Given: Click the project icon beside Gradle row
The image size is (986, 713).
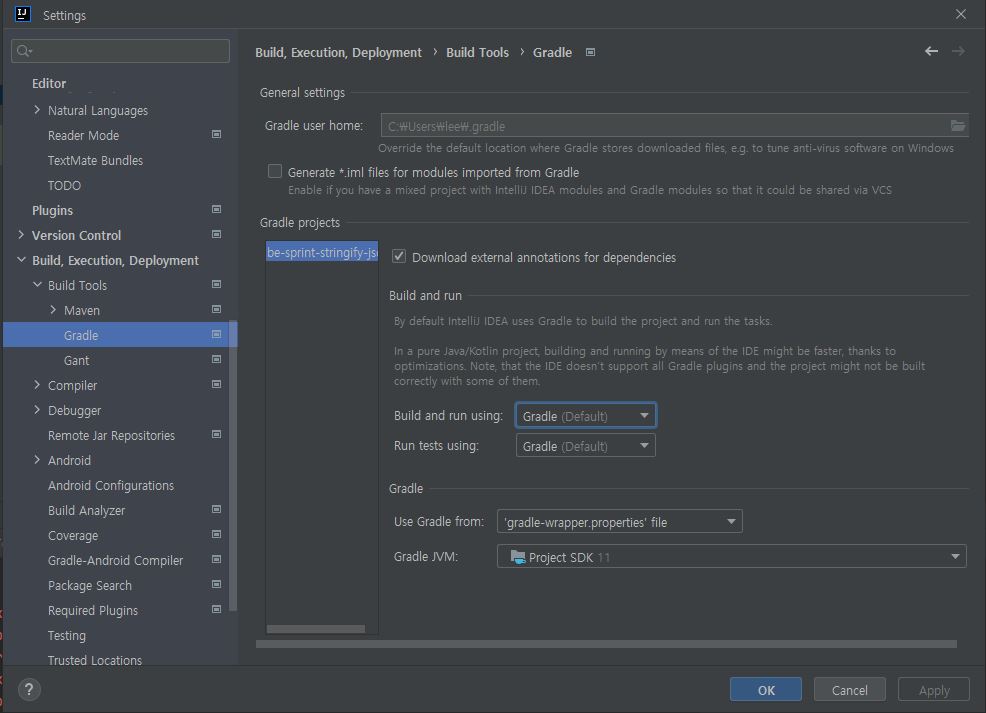Looking at the screenshot, I should (x=216, y=334).
